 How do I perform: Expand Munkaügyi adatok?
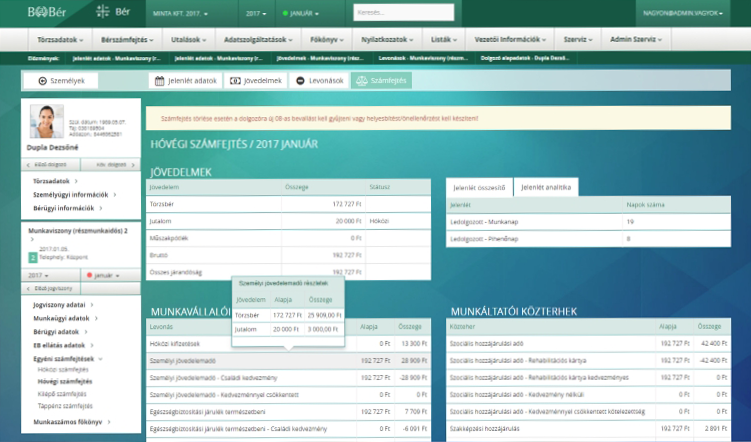(x=65, y=318)
